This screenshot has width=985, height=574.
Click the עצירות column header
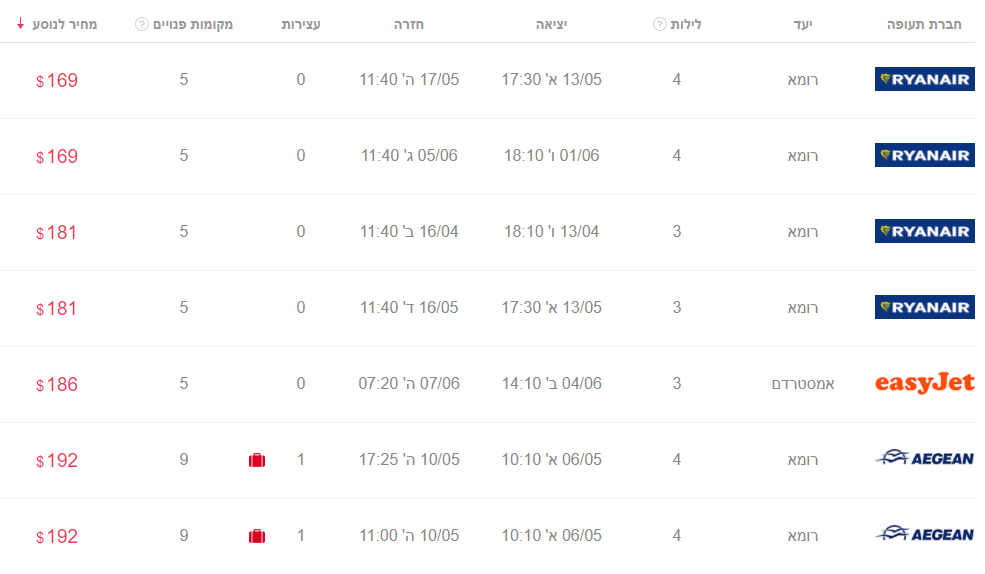coord(301,24)
